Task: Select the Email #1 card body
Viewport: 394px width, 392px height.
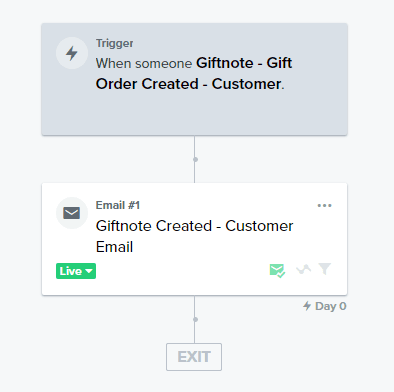Action: (x=195, y=239)
